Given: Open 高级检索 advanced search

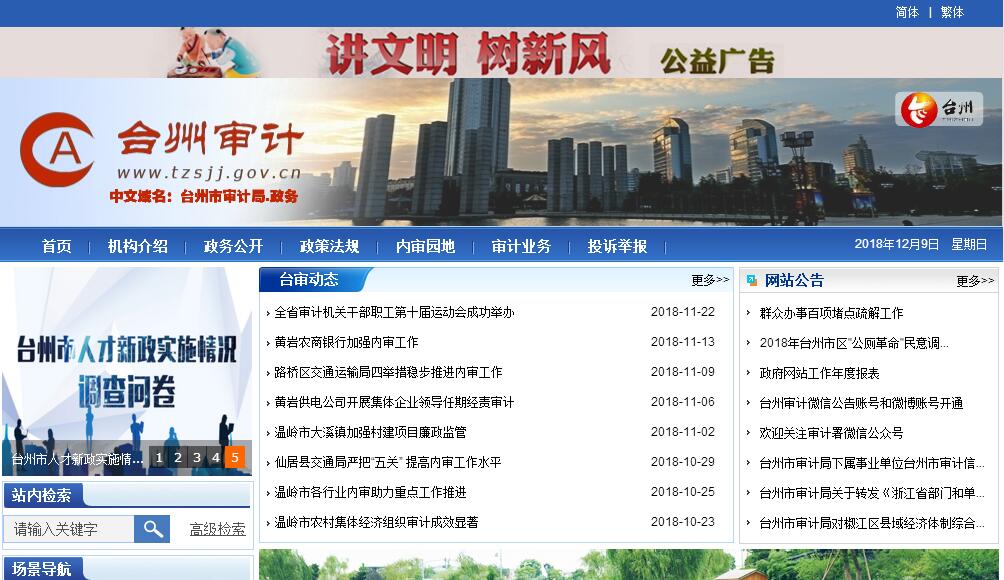Looking at the screenshot, I should point(217,529).
